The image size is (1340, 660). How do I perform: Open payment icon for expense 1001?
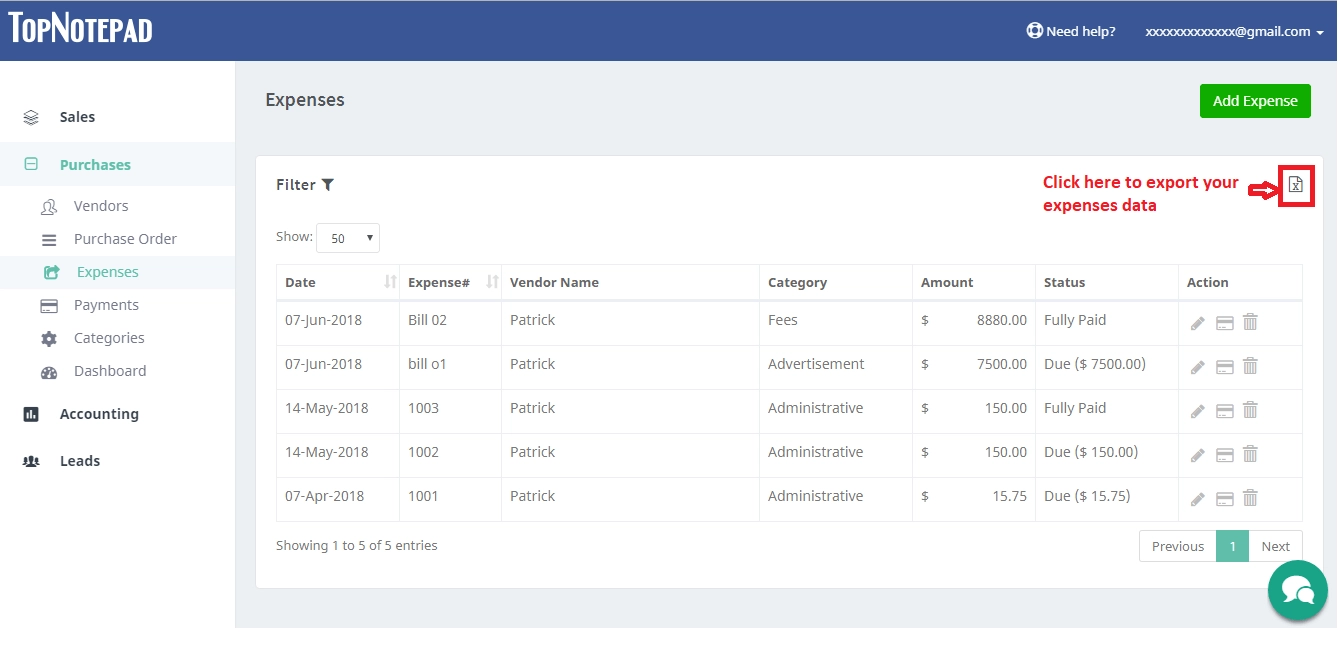tap(1224, 499)
